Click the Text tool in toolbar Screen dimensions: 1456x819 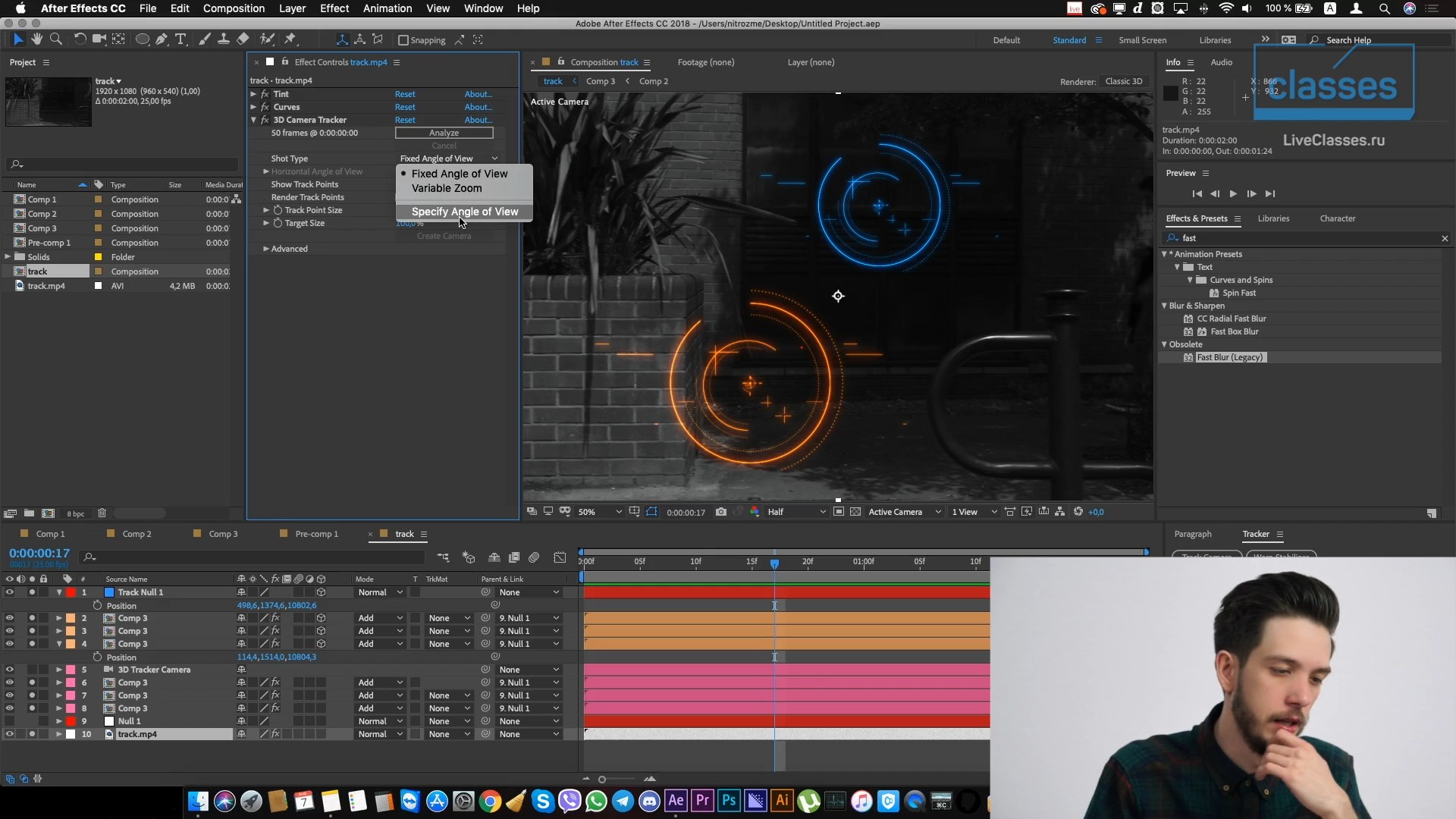(x=181, y=40)
